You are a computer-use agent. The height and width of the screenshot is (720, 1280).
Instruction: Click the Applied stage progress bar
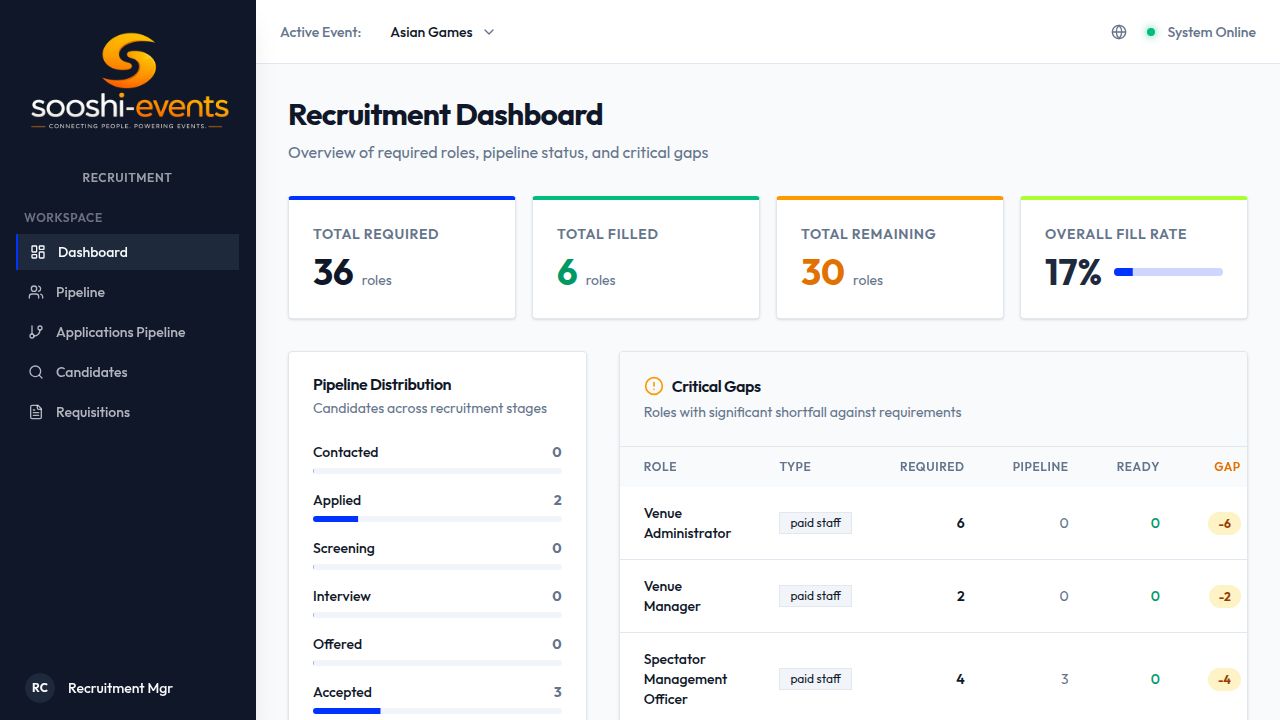(437, 519)
